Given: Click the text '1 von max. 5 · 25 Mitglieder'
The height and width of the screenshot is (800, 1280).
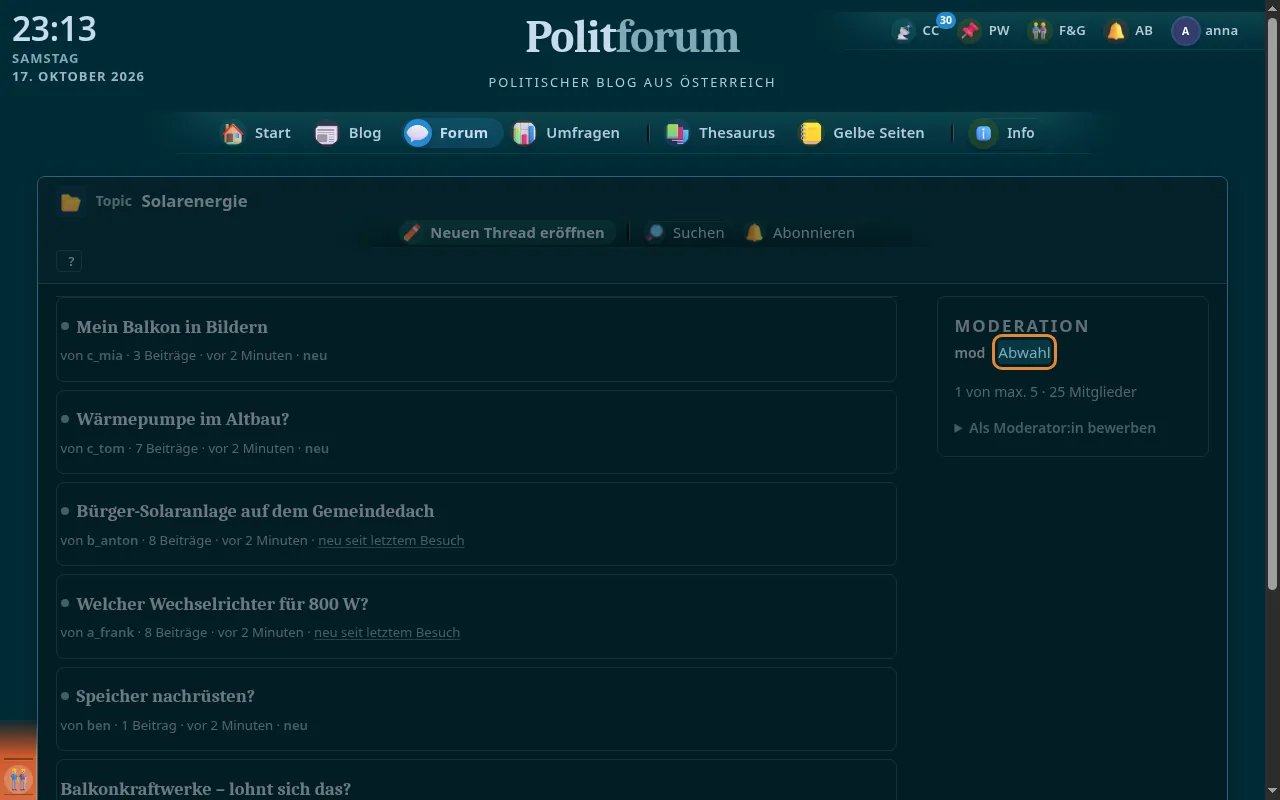Looking at the screenshot, I should tap(1045, 392).
